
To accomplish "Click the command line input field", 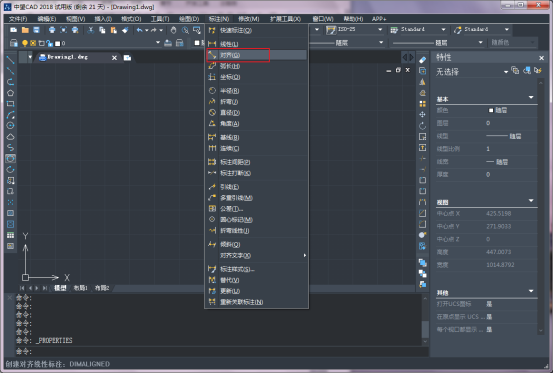I will [226, 351].
